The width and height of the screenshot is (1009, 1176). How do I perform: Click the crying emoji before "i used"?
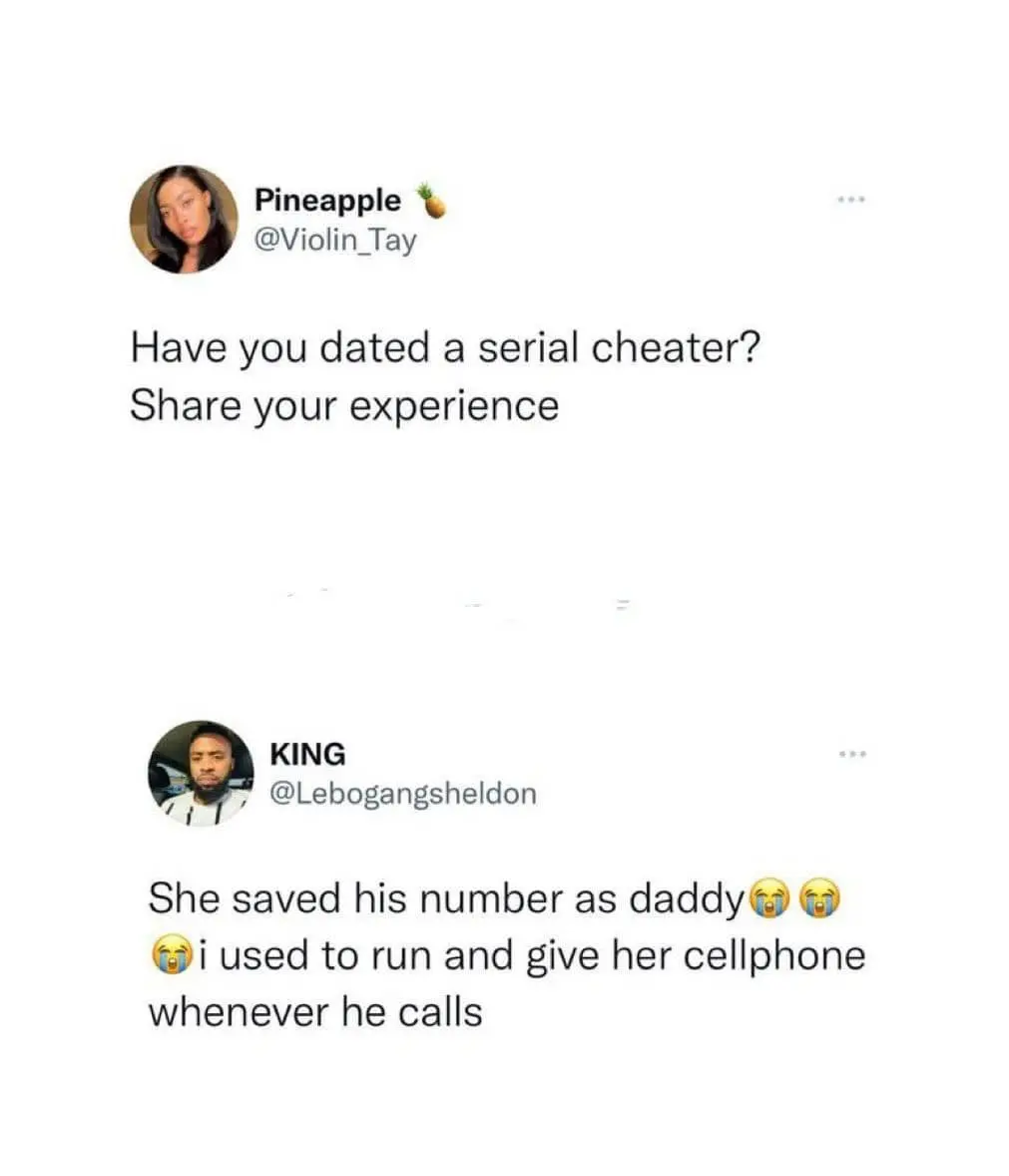(173, 954)
